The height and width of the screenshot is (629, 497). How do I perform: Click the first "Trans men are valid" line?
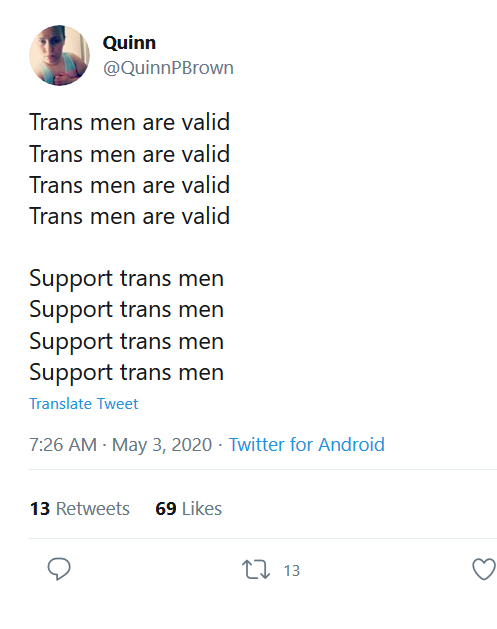click(130, 122)
